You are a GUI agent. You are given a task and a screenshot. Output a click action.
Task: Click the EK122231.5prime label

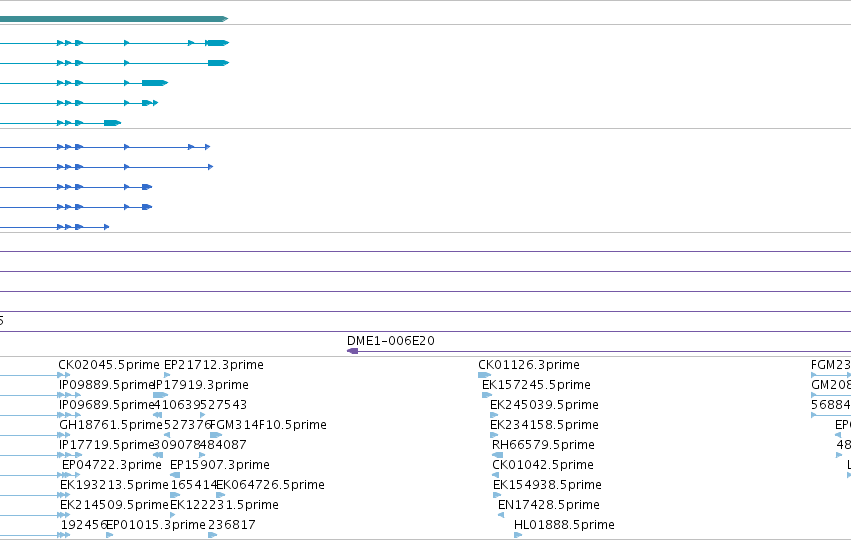[x=224, y=505]
